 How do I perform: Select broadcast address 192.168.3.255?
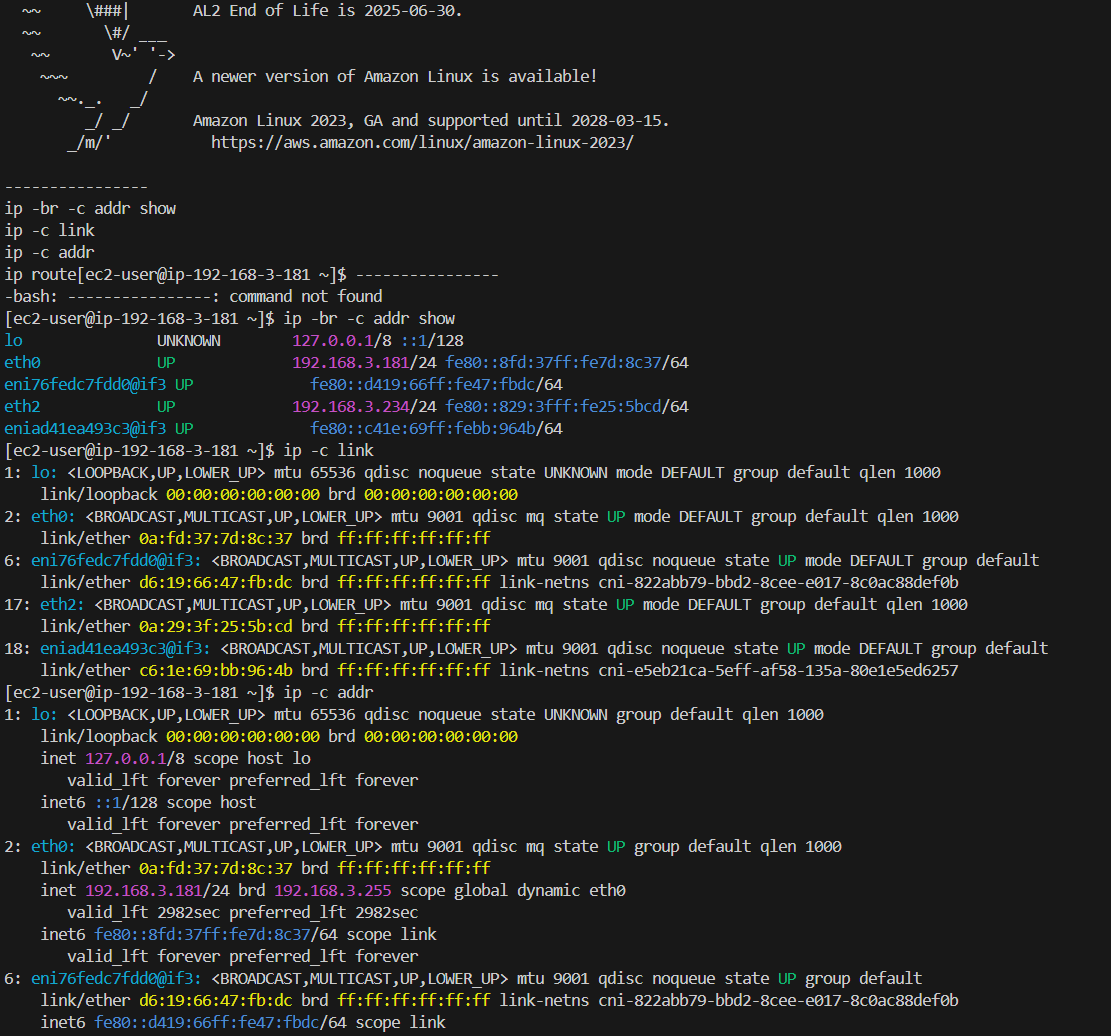tap(333, 890)
